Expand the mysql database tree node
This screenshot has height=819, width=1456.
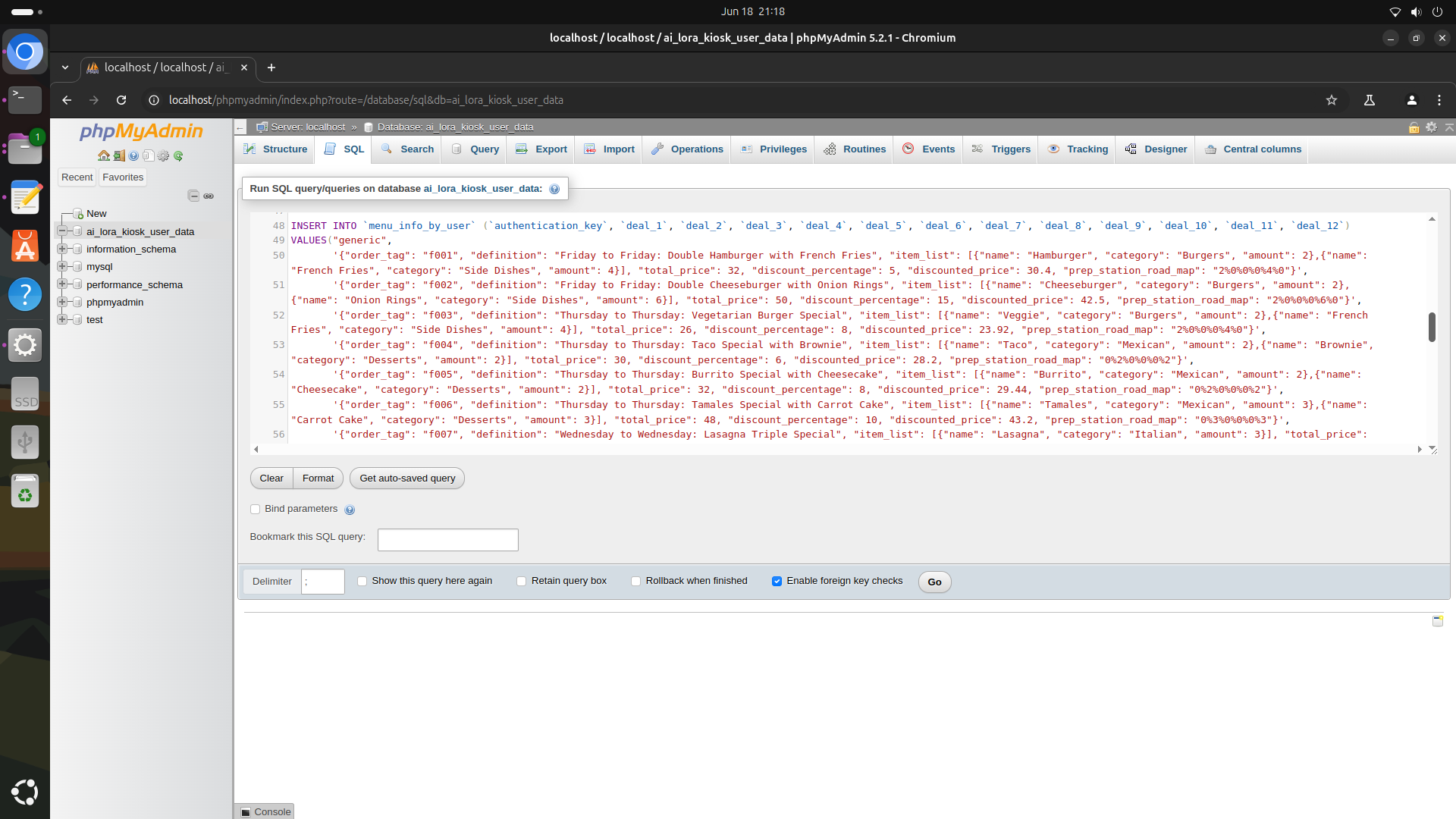(x=63, y=267)
